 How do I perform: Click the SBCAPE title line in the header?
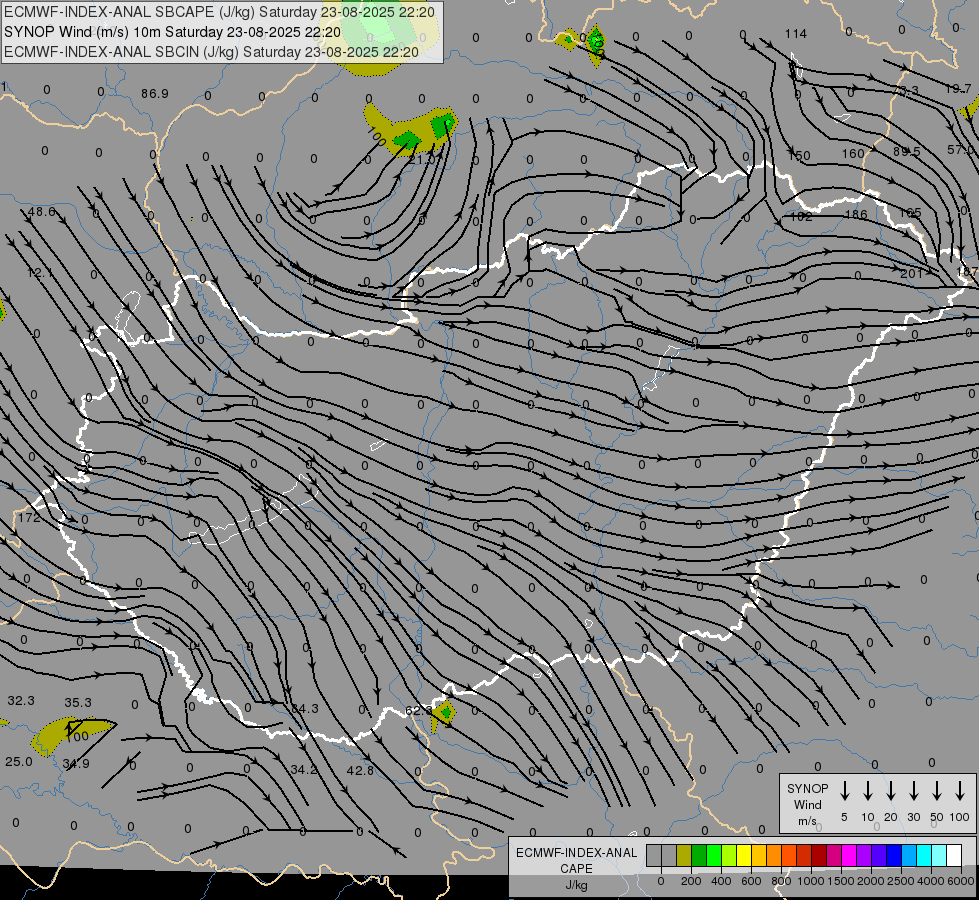click(x=219, y=12)
